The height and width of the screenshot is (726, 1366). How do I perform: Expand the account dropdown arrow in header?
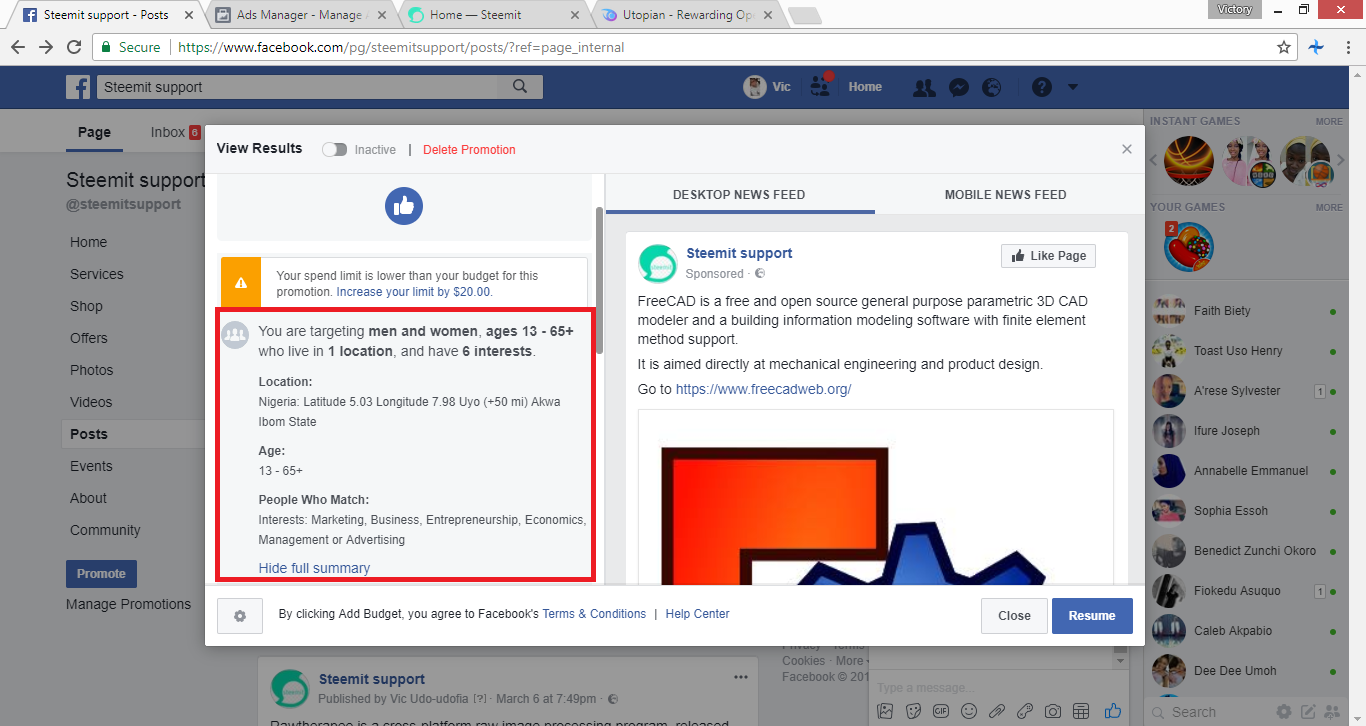pyautogui.click(x=1073, y=87)
